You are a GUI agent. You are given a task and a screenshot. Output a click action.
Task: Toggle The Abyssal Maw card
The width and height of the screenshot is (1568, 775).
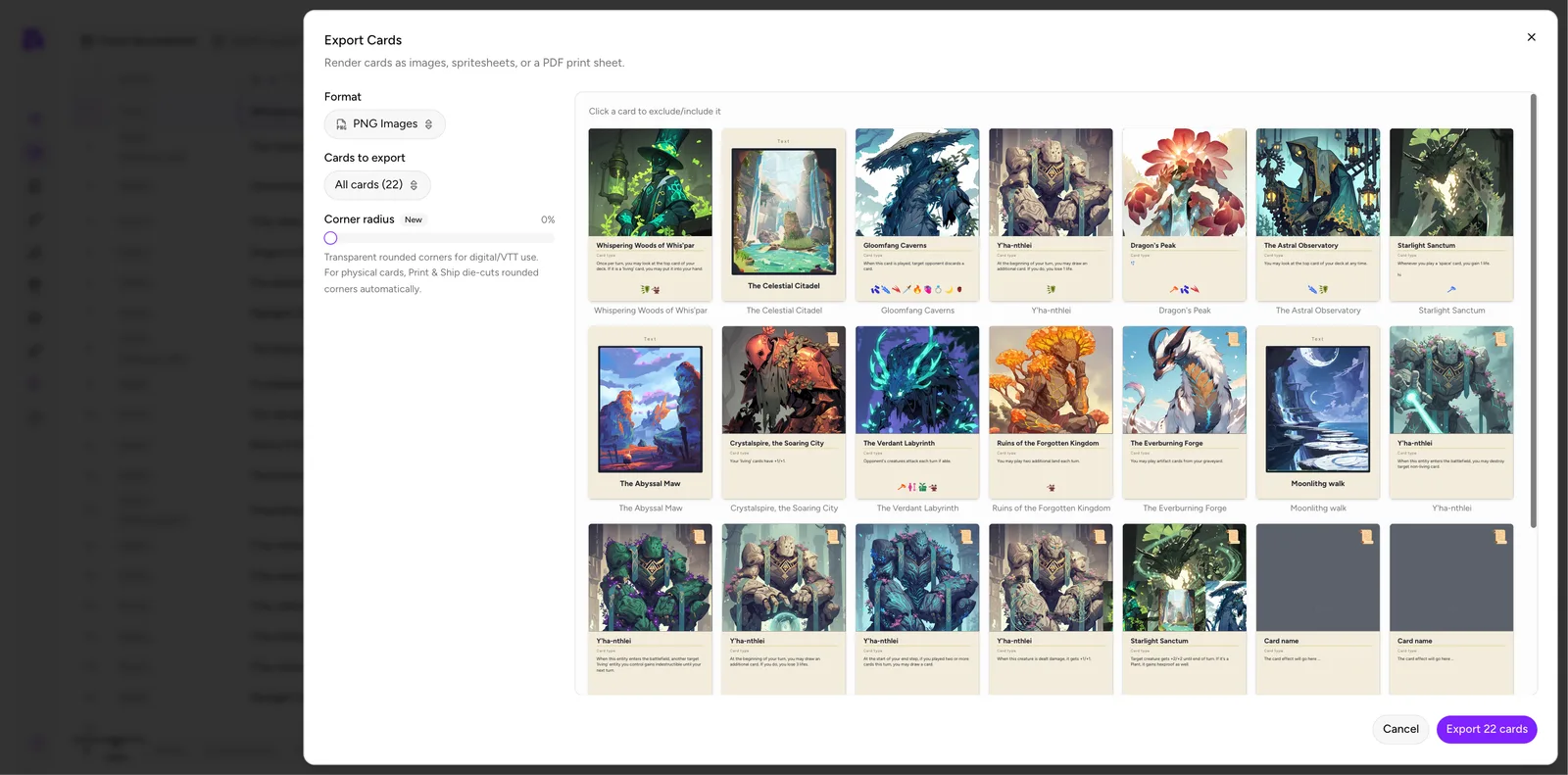[x=650, y=412]
